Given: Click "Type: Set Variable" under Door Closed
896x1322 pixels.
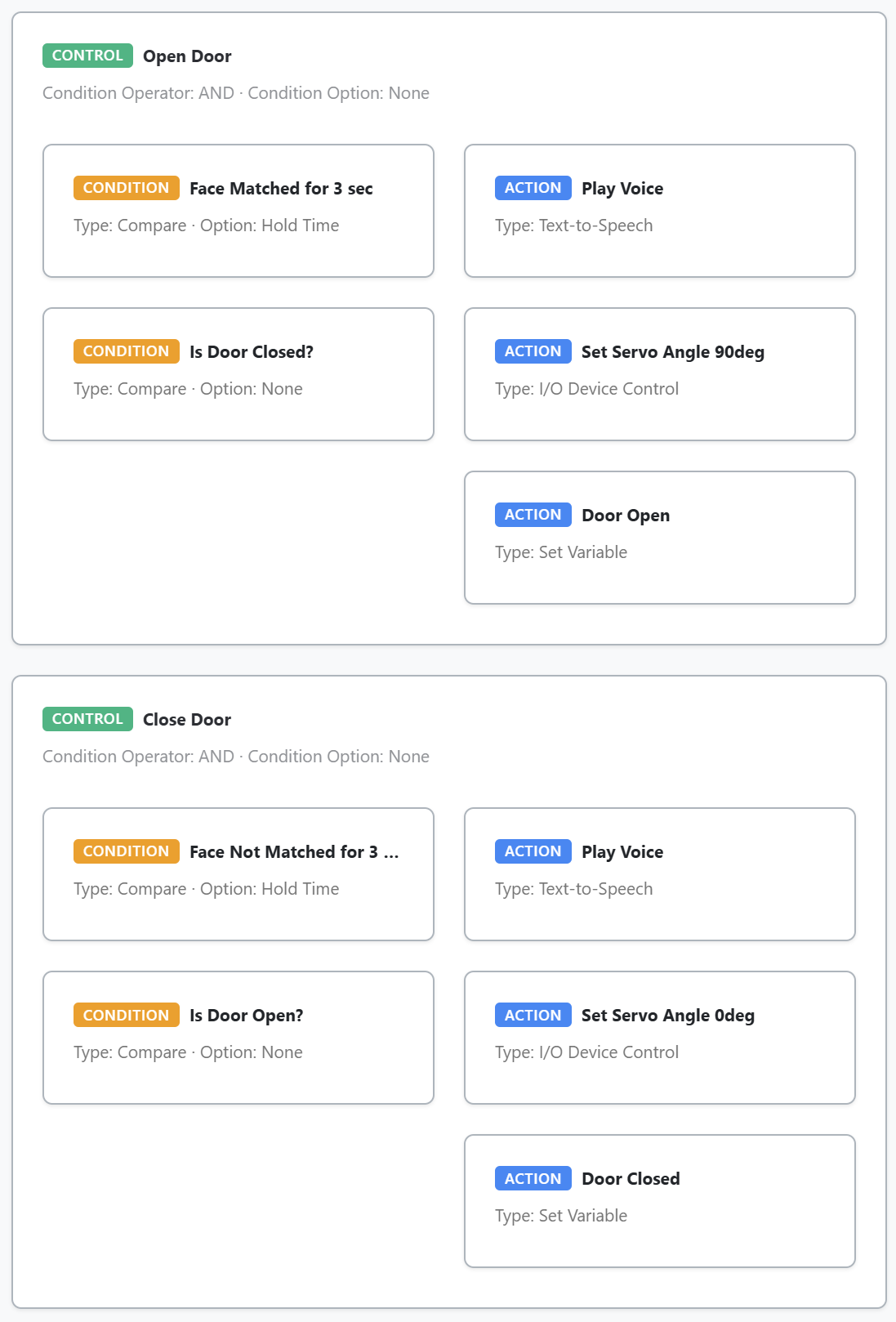Looking at the screenshot, I should coord(561,1216).
